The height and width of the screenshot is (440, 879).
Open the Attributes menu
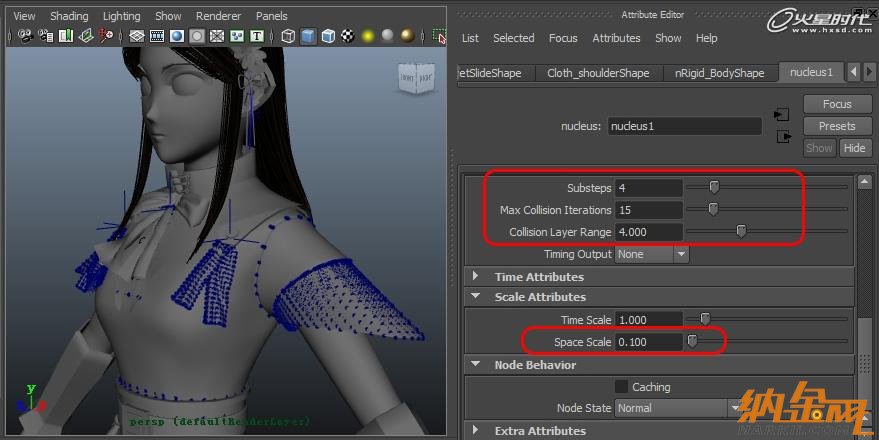[616, 38]
